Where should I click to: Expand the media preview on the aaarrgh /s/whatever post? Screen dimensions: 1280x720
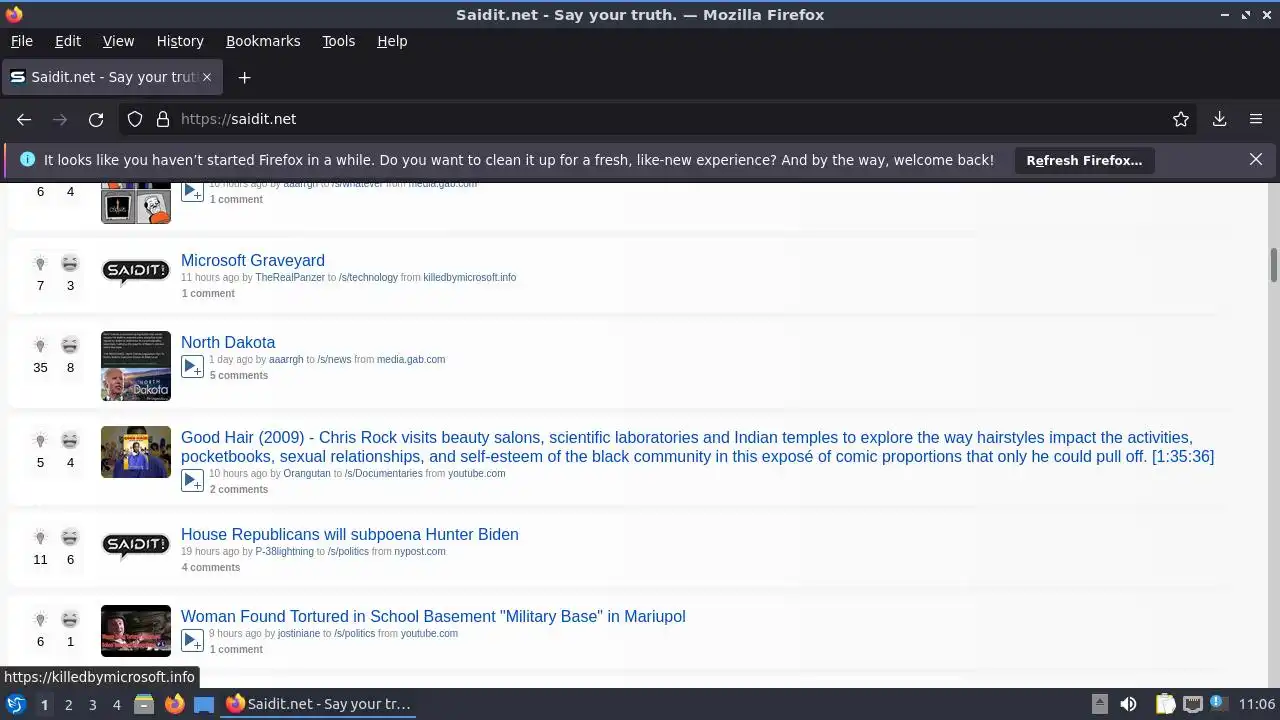193,191
